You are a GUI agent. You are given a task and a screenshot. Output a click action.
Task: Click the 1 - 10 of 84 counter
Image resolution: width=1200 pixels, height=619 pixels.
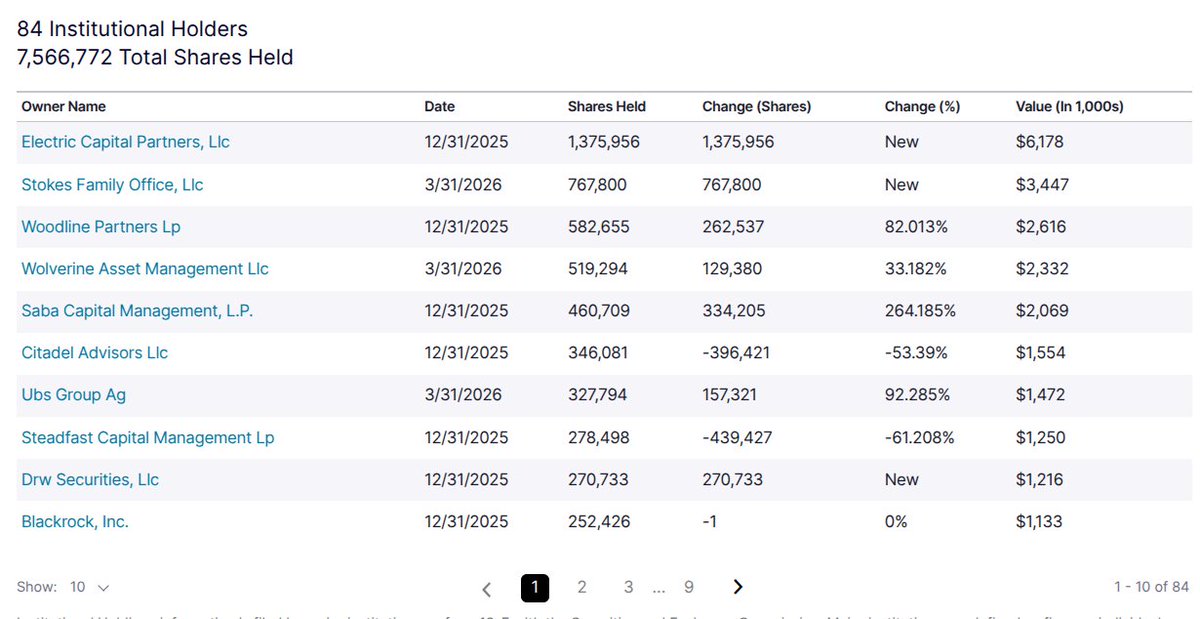click(1151, 587)
